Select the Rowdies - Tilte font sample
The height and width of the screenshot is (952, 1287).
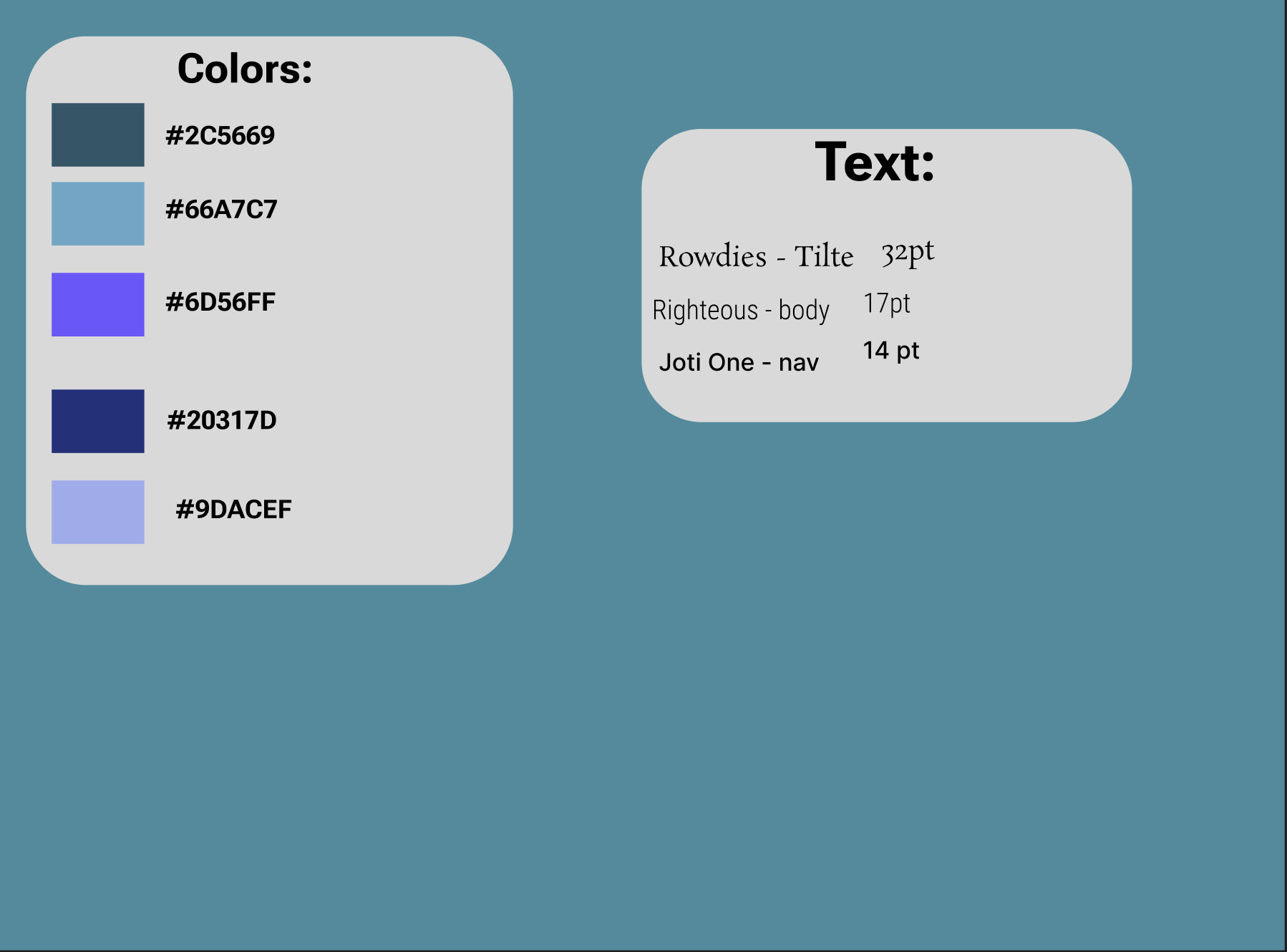(757, 256)
